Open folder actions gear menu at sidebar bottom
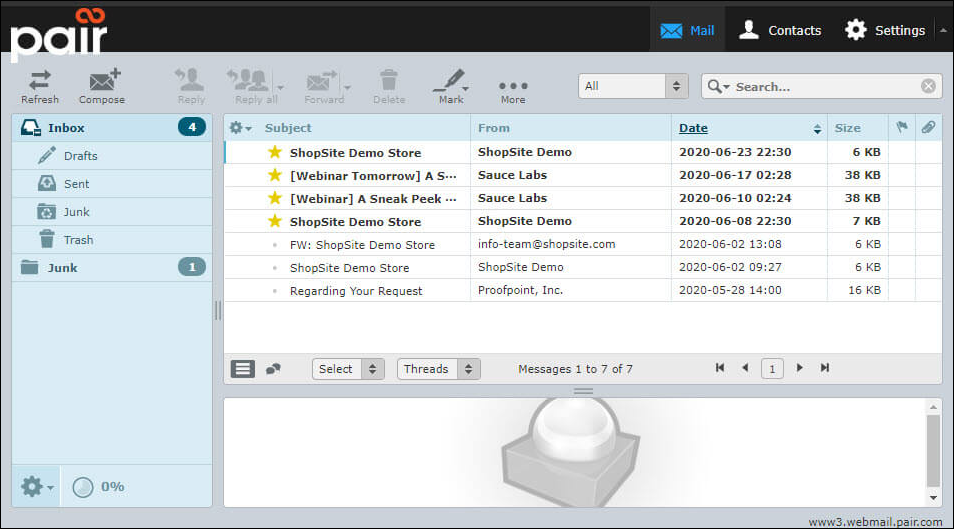This screenshot has height=529, width=954. point(37,486)
